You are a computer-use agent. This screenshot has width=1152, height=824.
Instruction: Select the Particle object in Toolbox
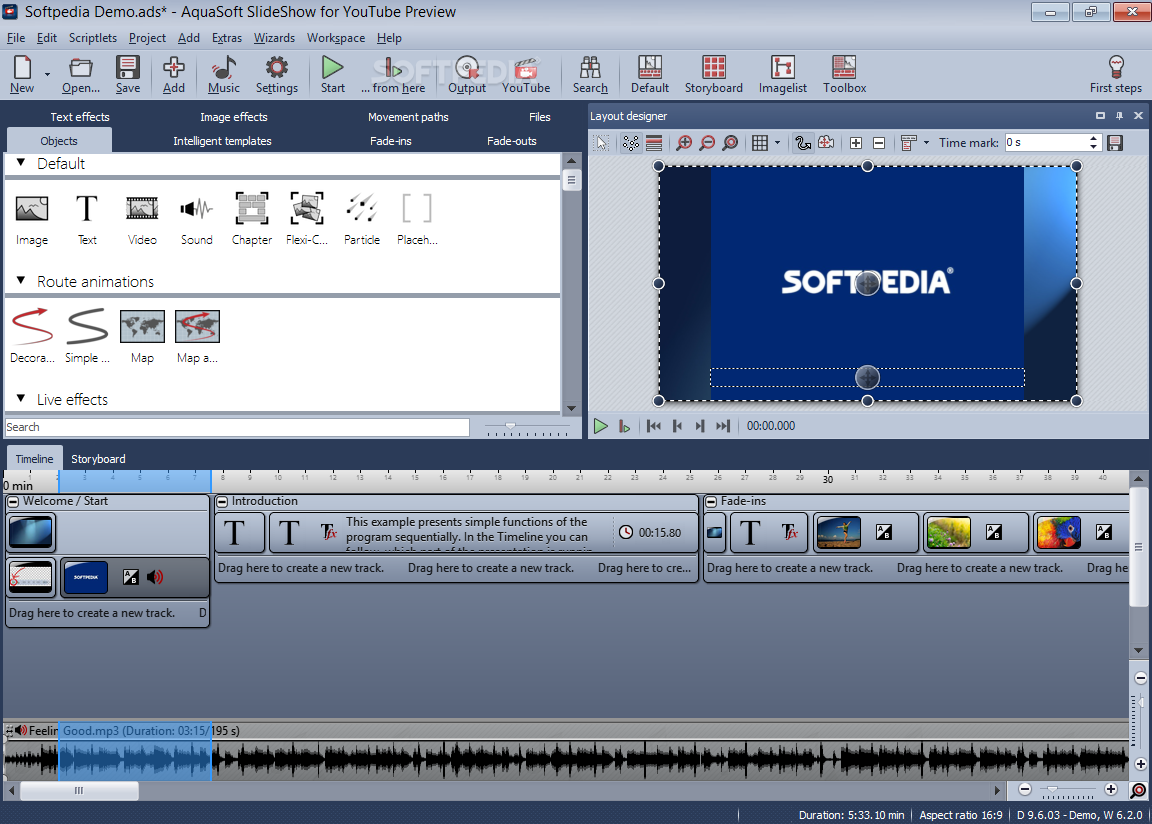coord(361,219)
